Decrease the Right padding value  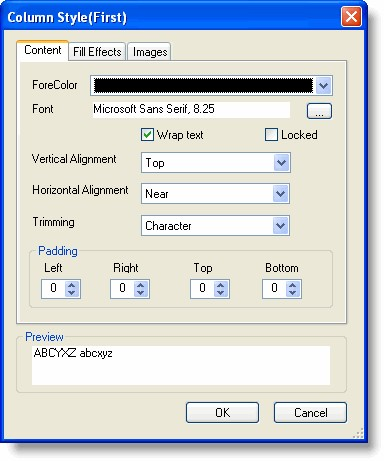click(x=141, y=292)
